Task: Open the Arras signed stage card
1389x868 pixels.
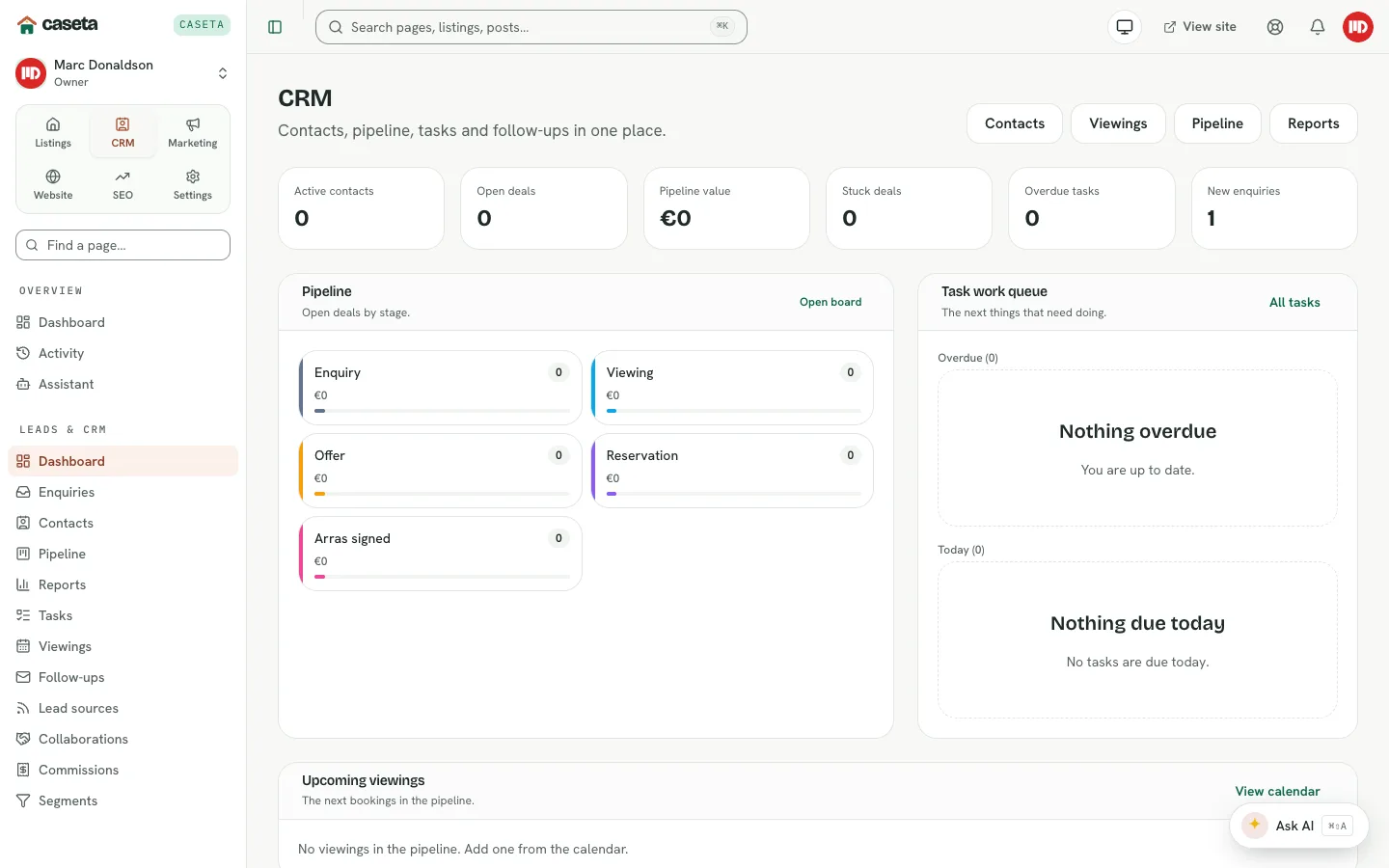Action: 441,554
